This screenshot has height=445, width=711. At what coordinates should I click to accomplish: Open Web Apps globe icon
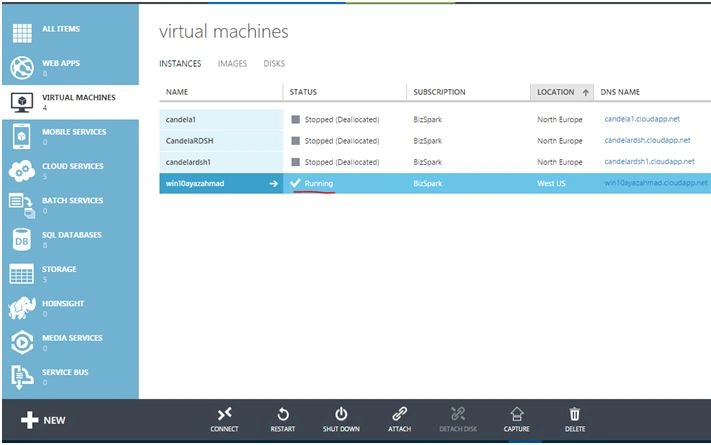(22, 67)
